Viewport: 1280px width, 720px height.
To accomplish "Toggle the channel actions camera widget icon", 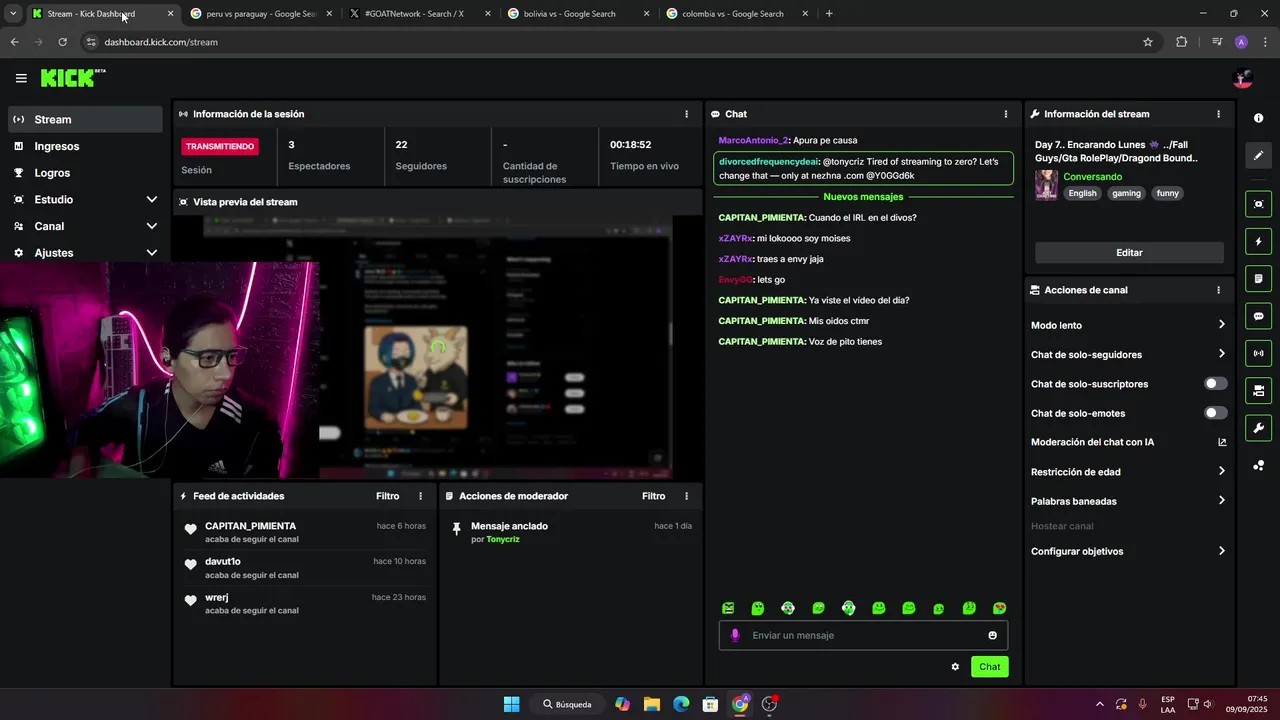I will coord(1258,390).
